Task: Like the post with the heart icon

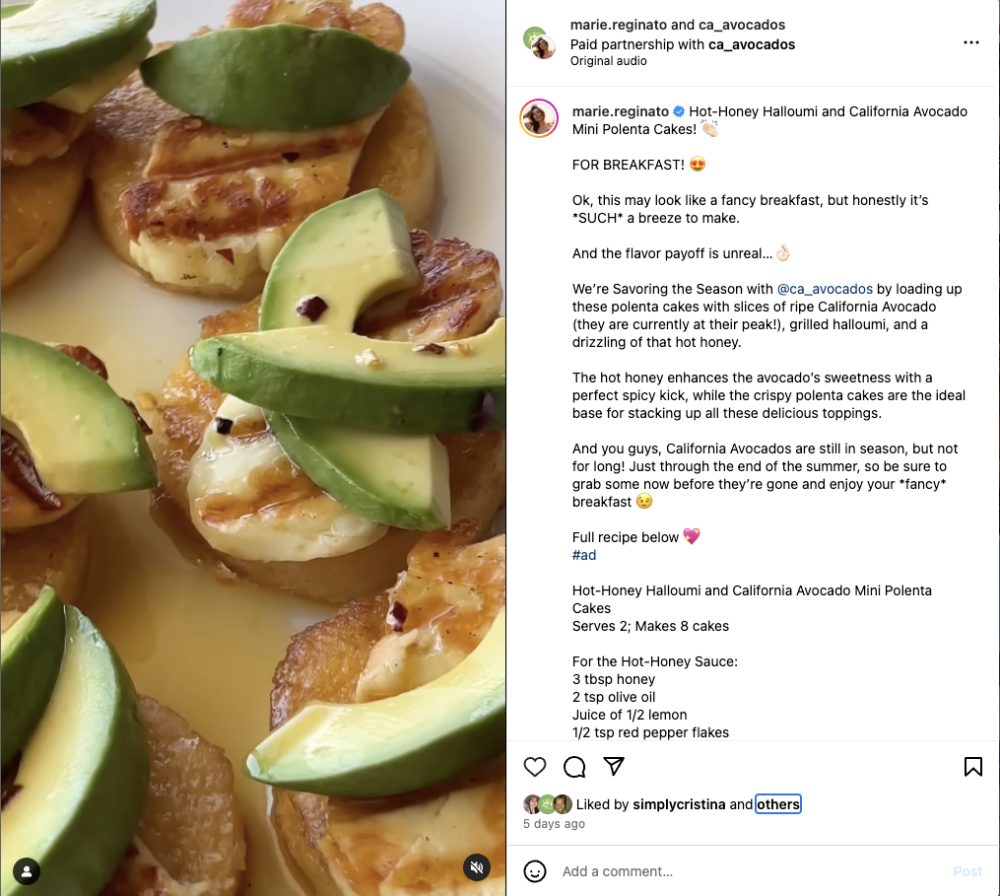Action: (x=535, y=767)
